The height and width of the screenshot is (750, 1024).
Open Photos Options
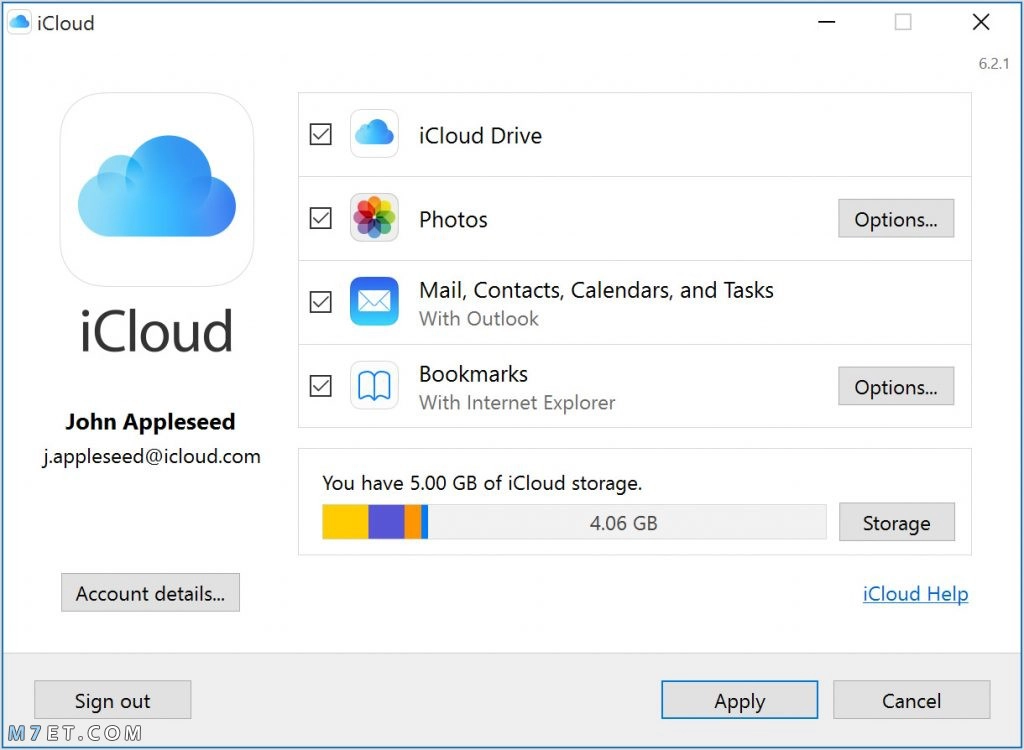tap(896, 219)
